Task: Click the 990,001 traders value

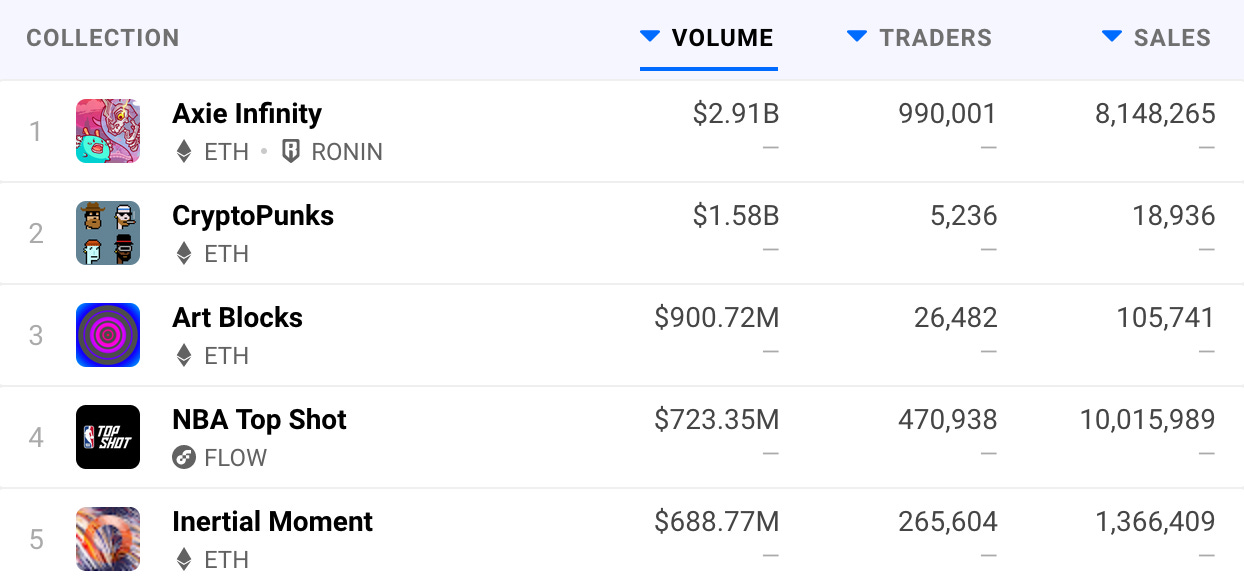Action: (948, 114)
